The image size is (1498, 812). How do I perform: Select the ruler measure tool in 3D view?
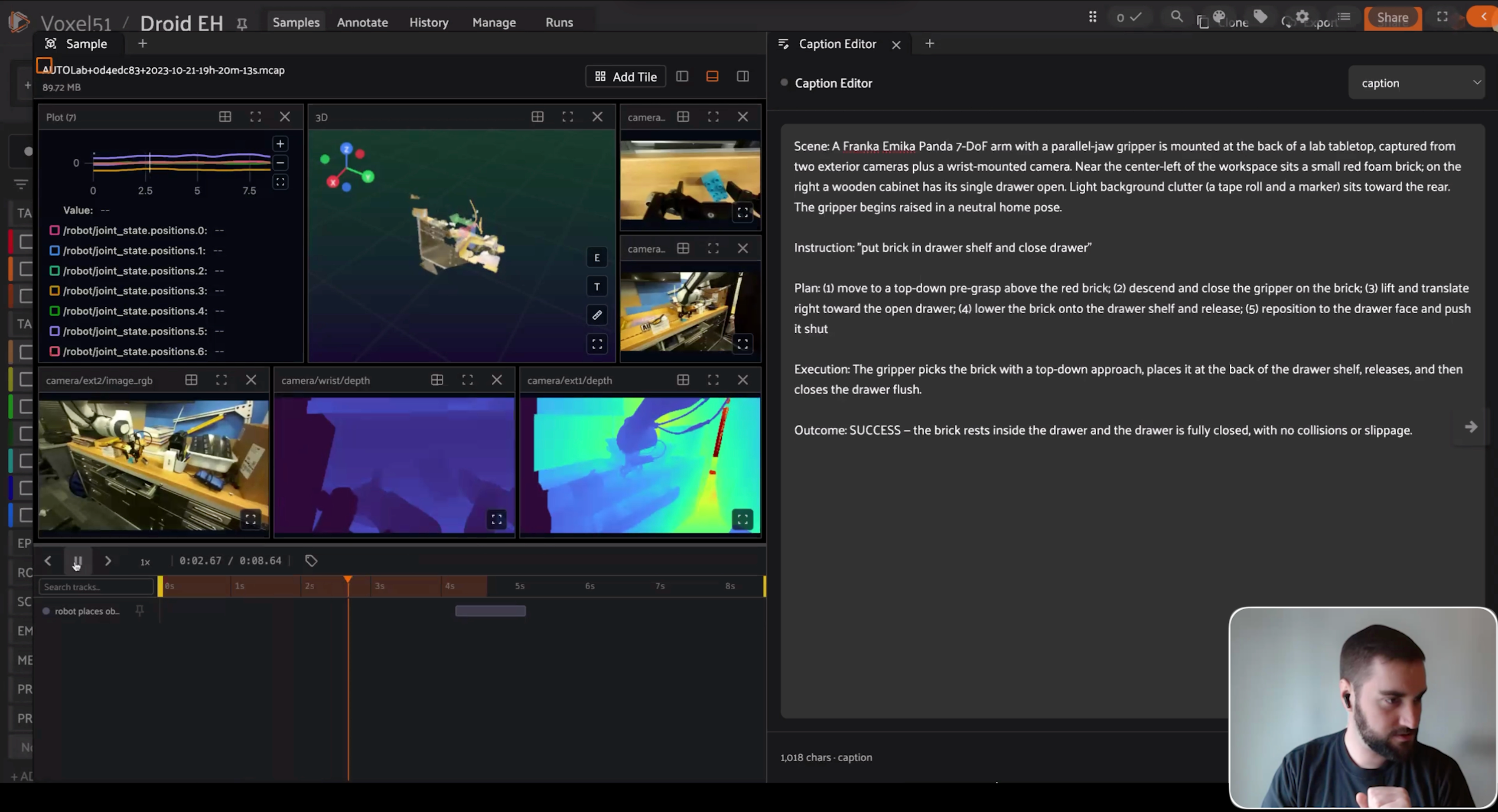pyautogui.click(x=596, y=315)
